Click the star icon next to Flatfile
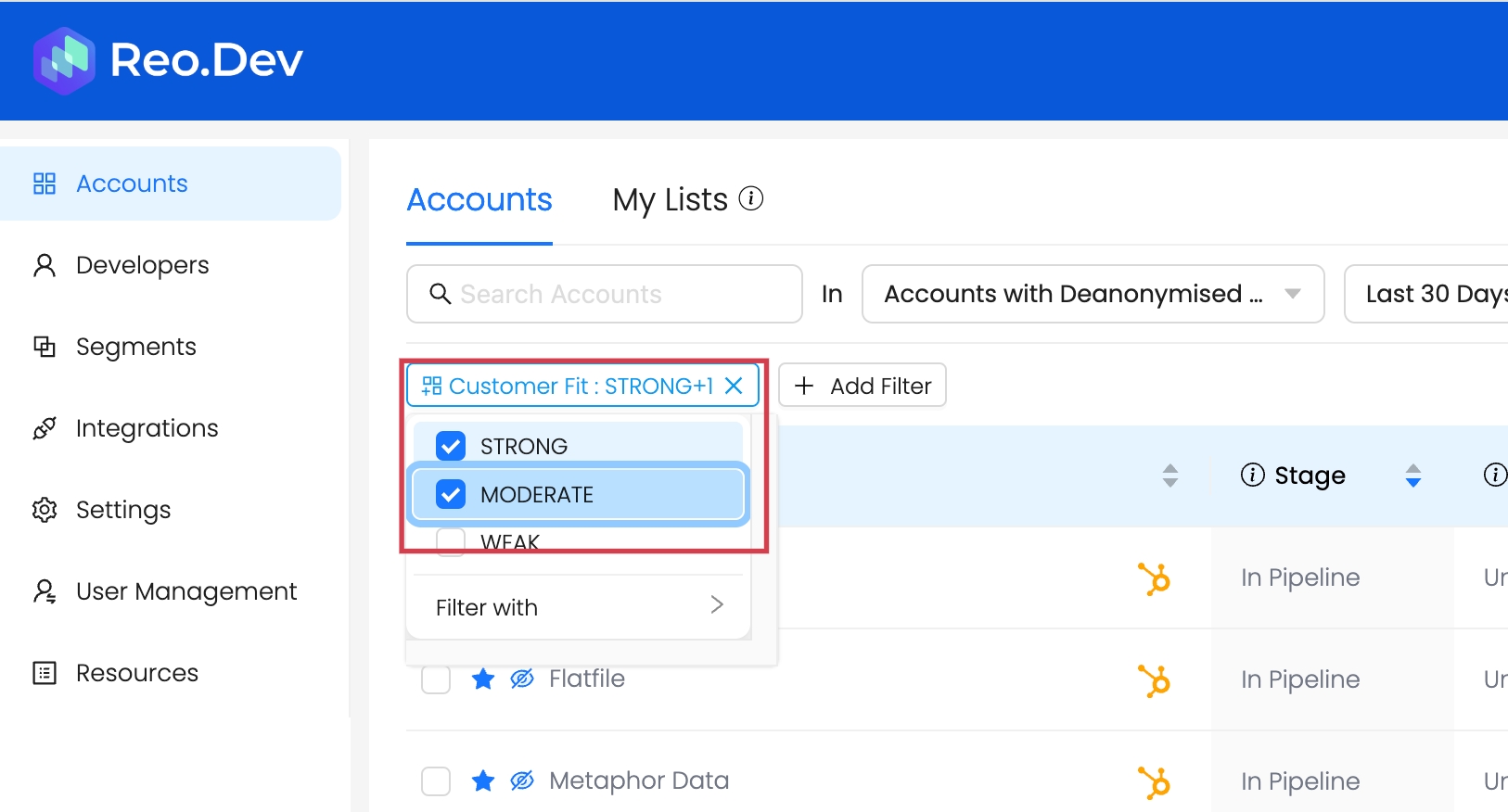This screenshot has width=1508, height=812. pos(483,679)
